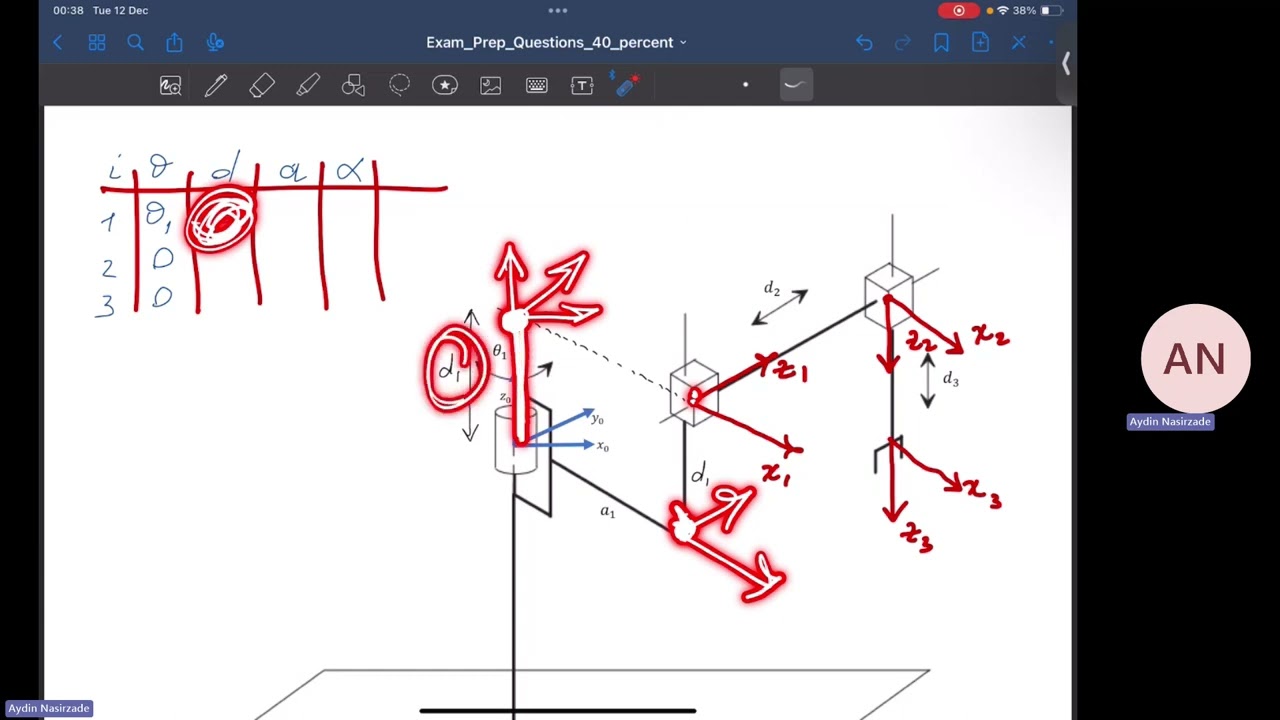Select the Eraser tool
The height and width of the screenshot is (720, 1280).
(x=262, y=86)
